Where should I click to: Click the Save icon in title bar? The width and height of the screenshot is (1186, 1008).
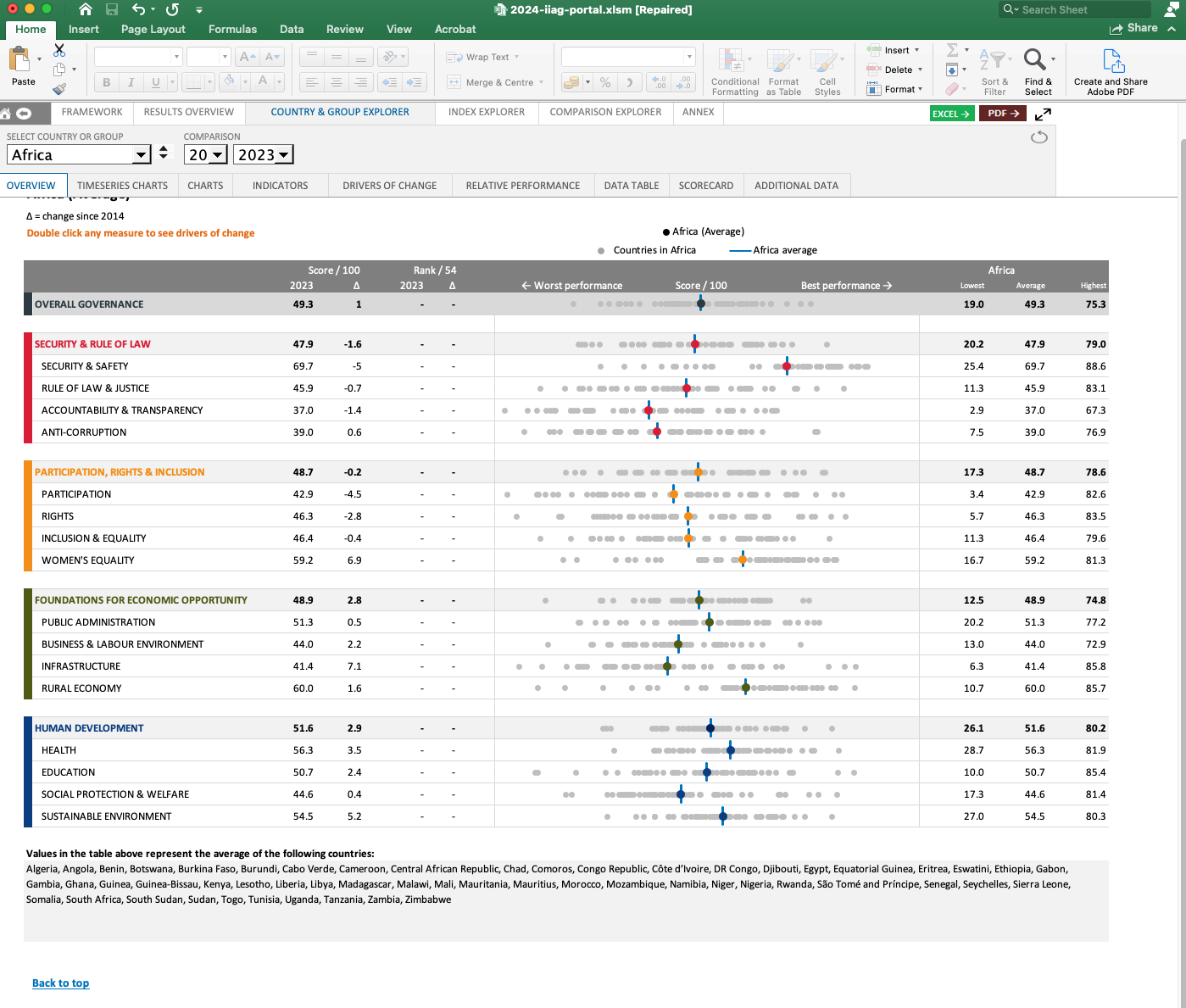pos(112,9)
